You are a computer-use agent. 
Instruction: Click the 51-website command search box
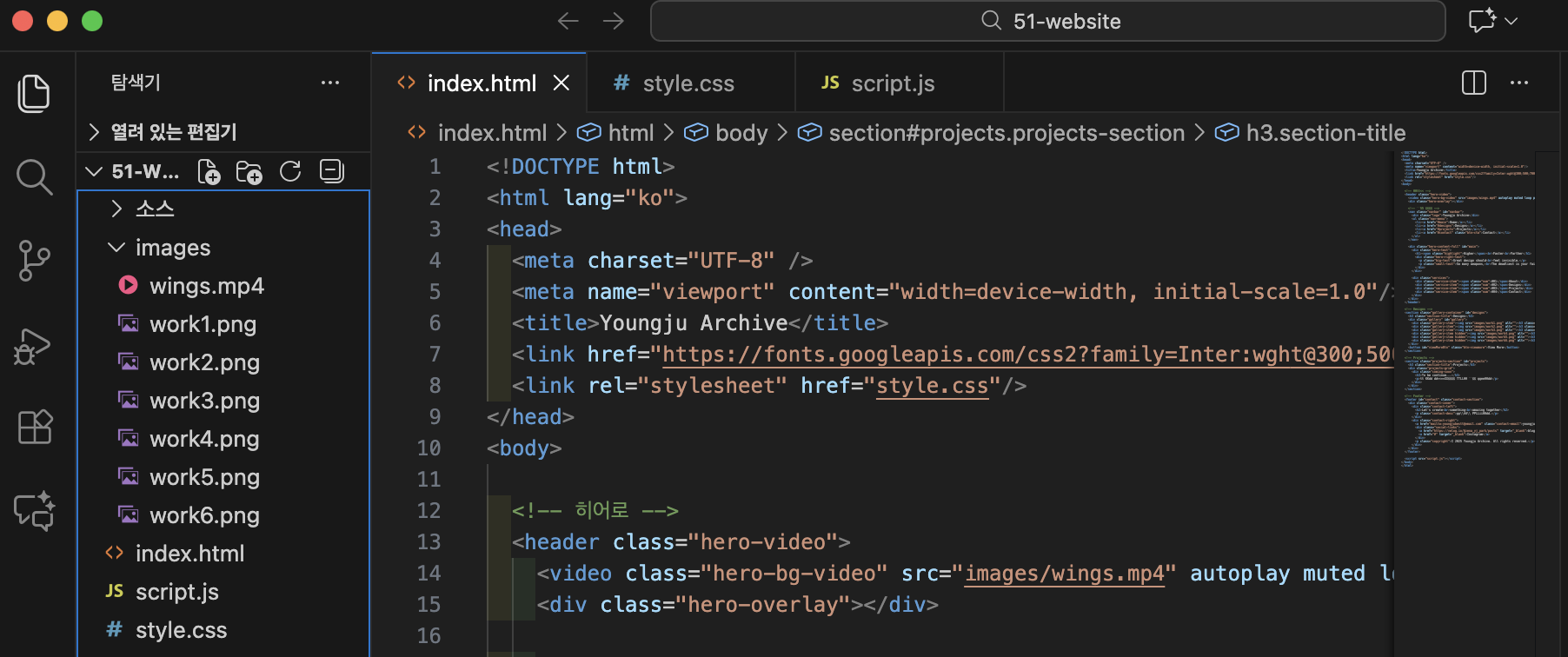(1047, 21)
